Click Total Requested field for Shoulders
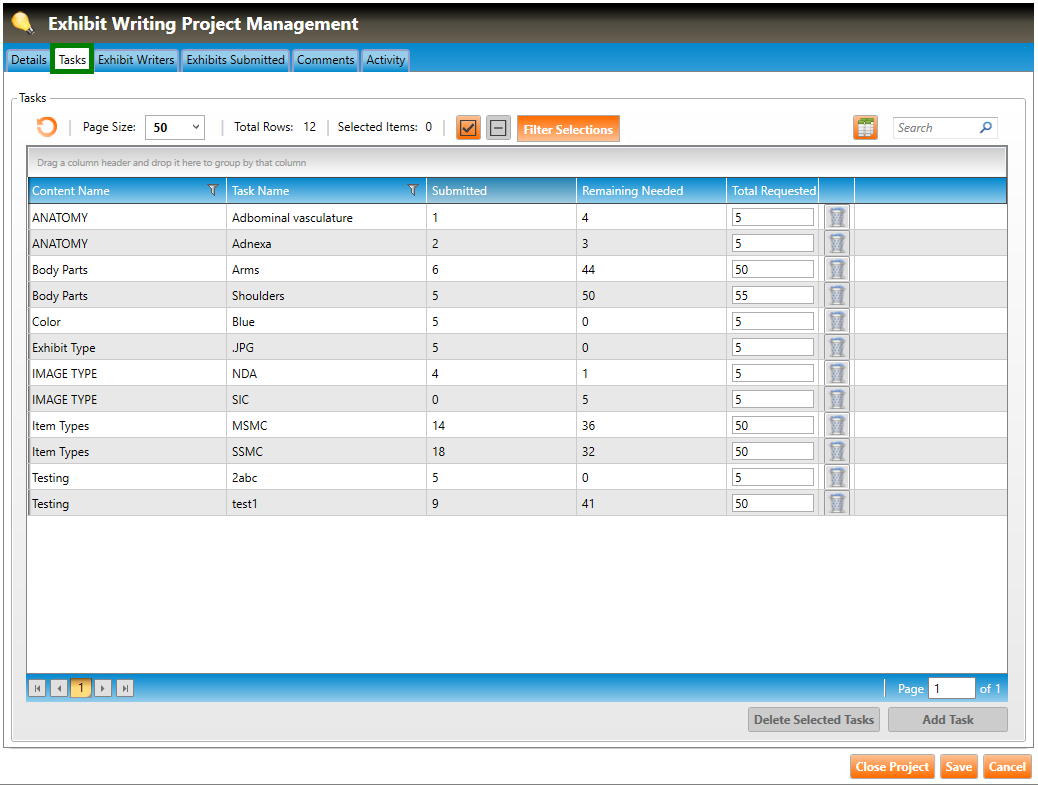 point(772,296)
